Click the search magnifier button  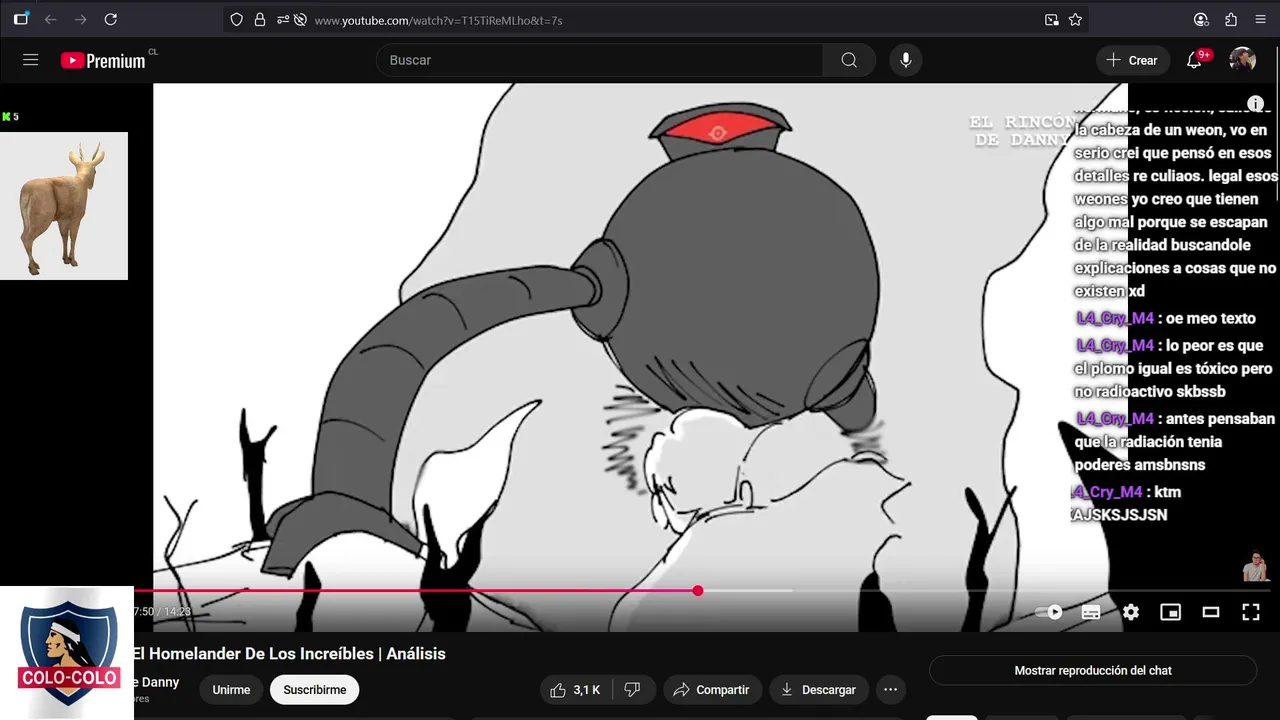click(x=849, y=60)
